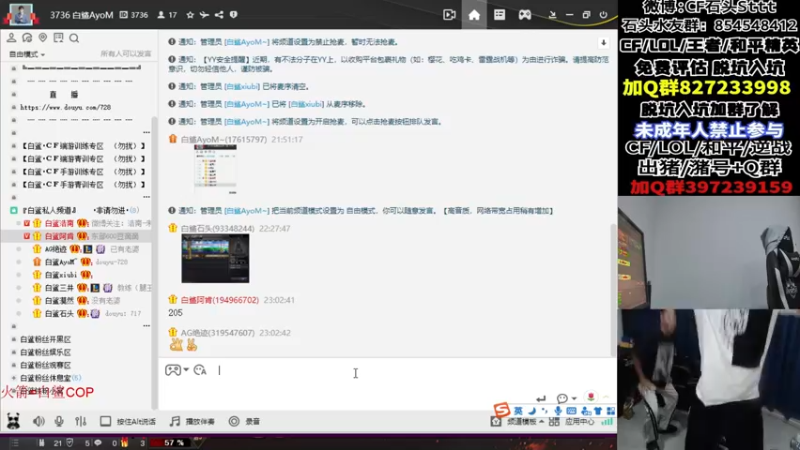Select user 白鲨石头 in member list
The width and height of the screenshot is (800, 450).
pos(59,314)
